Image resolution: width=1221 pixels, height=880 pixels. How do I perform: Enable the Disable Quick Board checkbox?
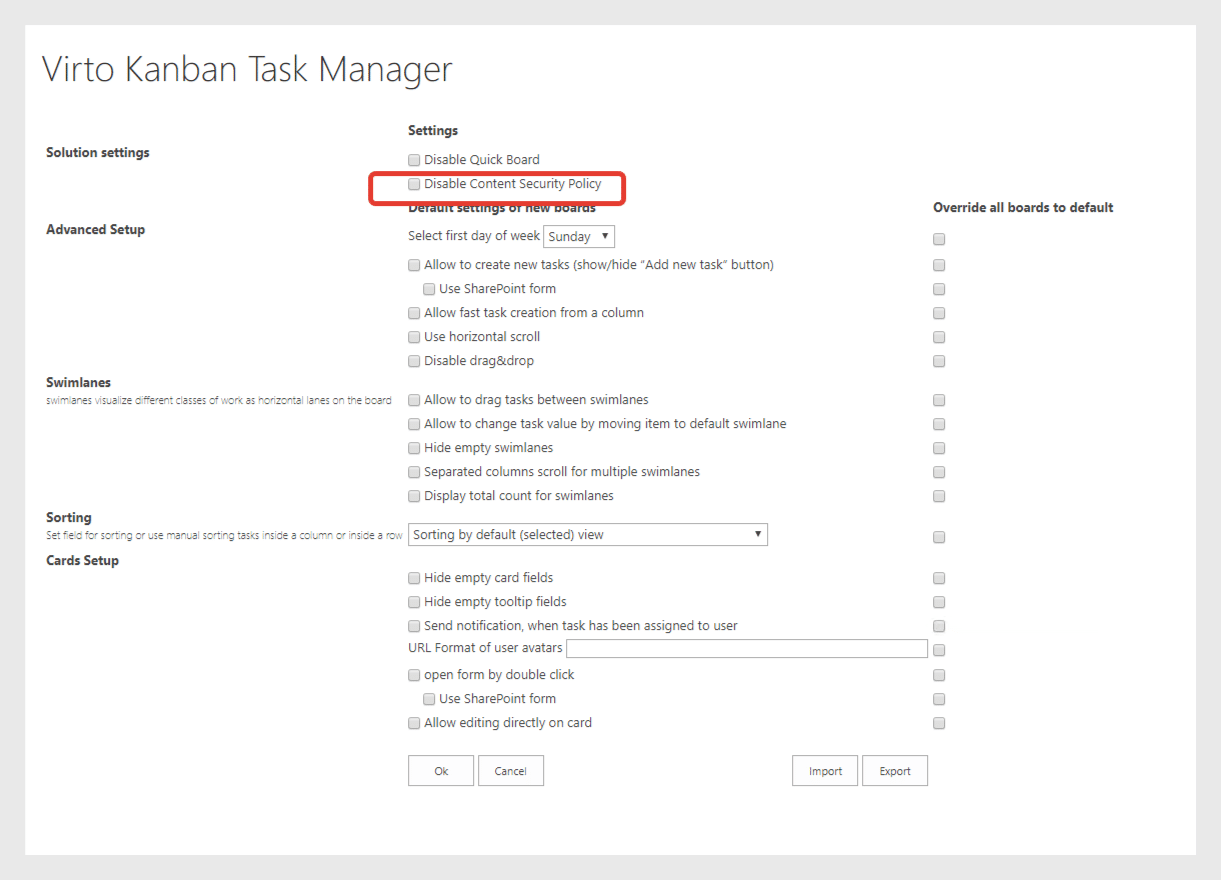(414, 160)
